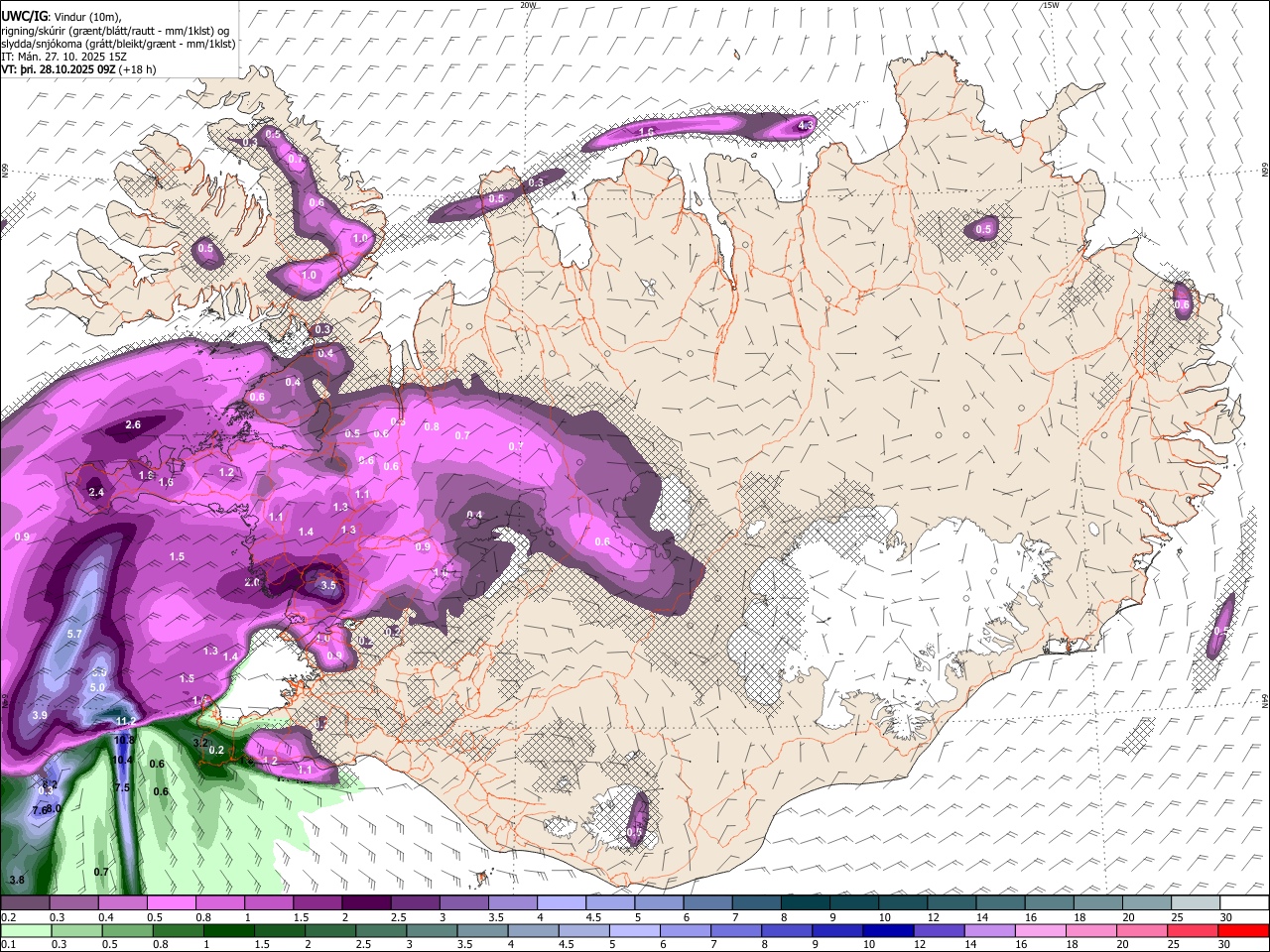Select the rain legend swatch between 10 and 12
The height and width of the screenshot is (952, 1270).
click(x=889, y=931)
